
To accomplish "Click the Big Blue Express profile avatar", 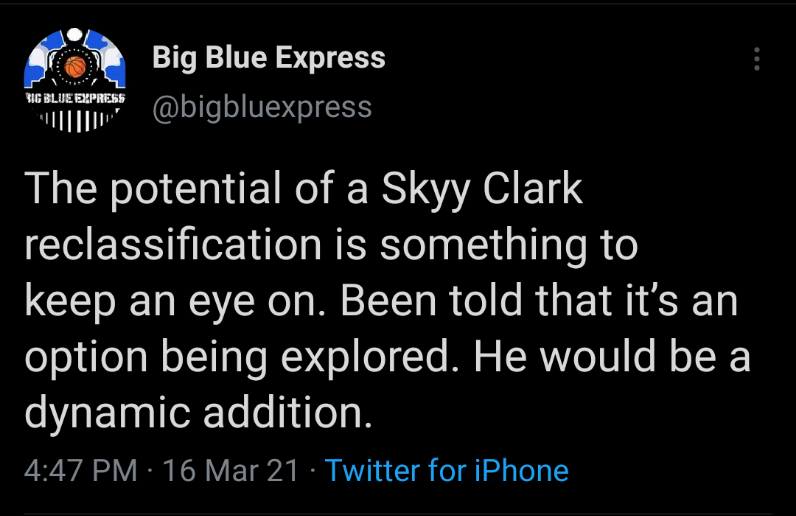I will [75, 82].
